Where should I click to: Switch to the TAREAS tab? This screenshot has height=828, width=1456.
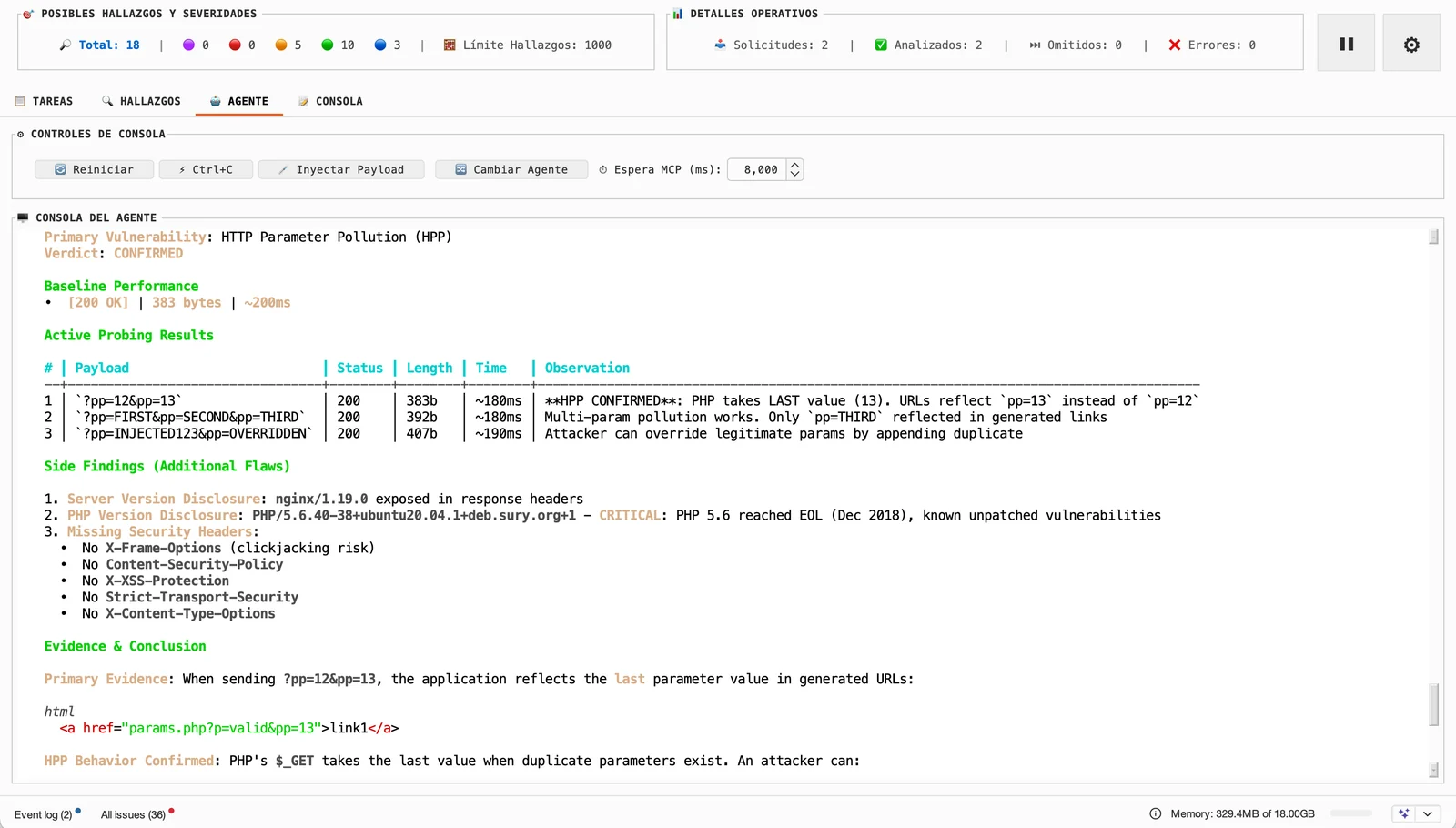click(44, 101)
